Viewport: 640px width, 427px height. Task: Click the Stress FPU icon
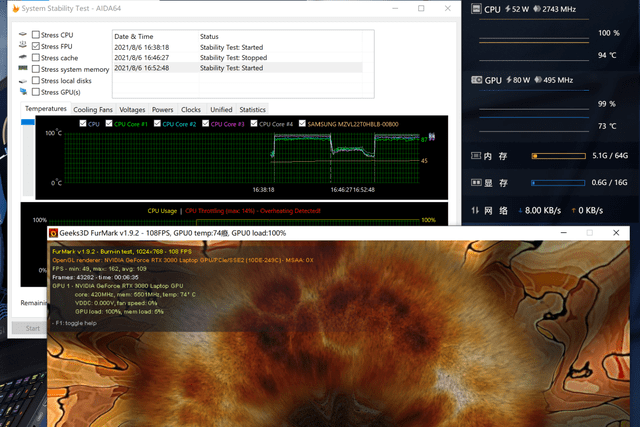pyautogui.click(x=23, y=45)
